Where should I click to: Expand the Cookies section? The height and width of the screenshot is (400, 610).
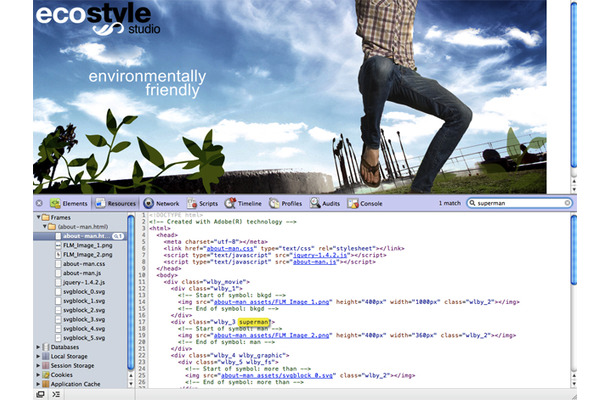(x=38, y=375)
